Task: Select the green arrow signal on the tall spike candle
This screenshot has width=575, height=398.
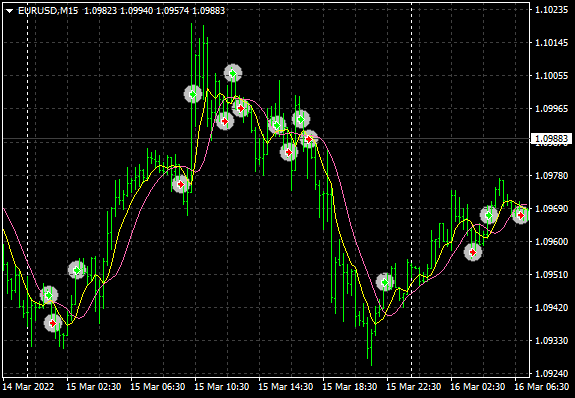Action: [193, 94]
